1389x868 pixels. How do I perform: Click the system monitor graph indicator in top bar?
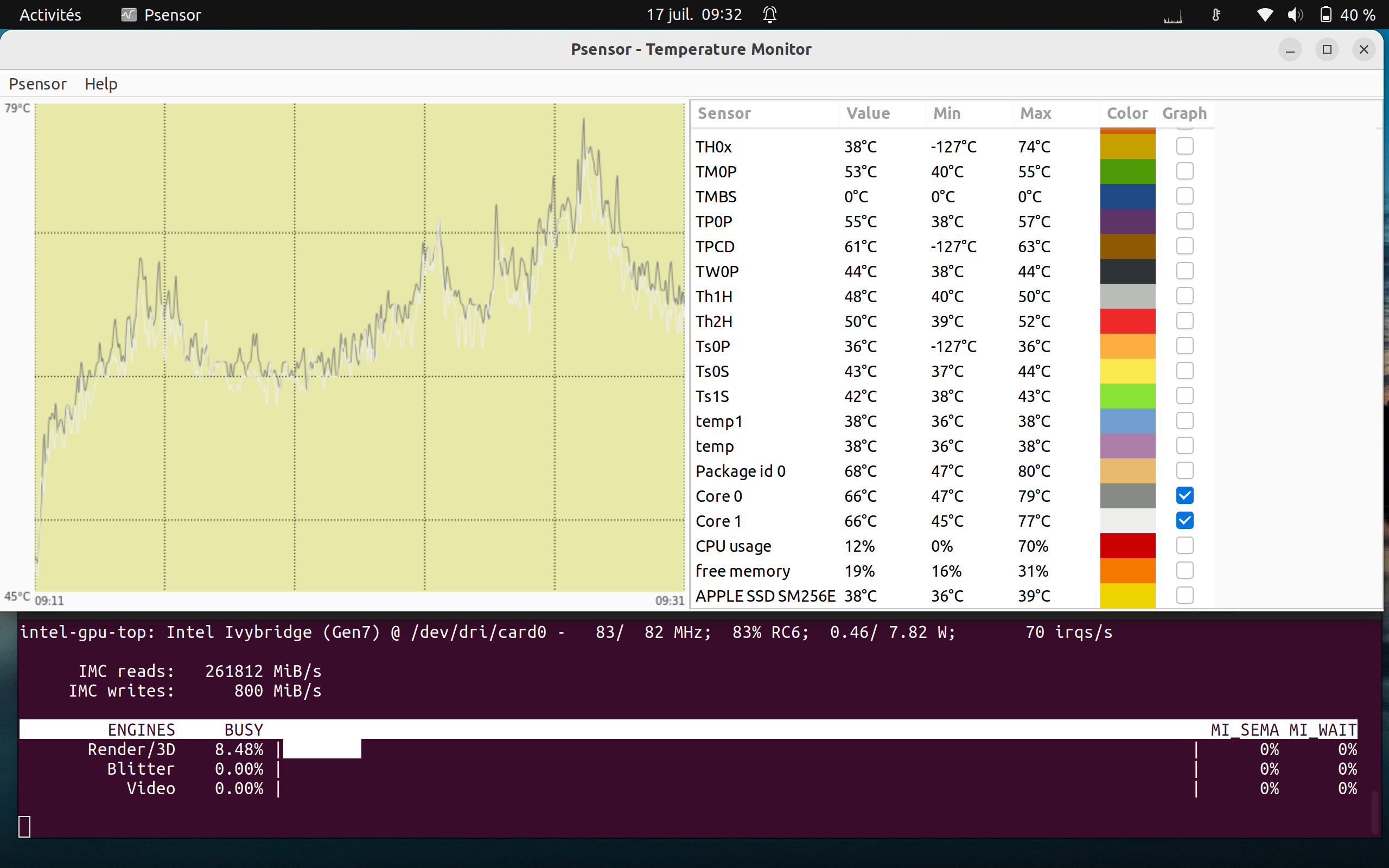point(1173,16)
